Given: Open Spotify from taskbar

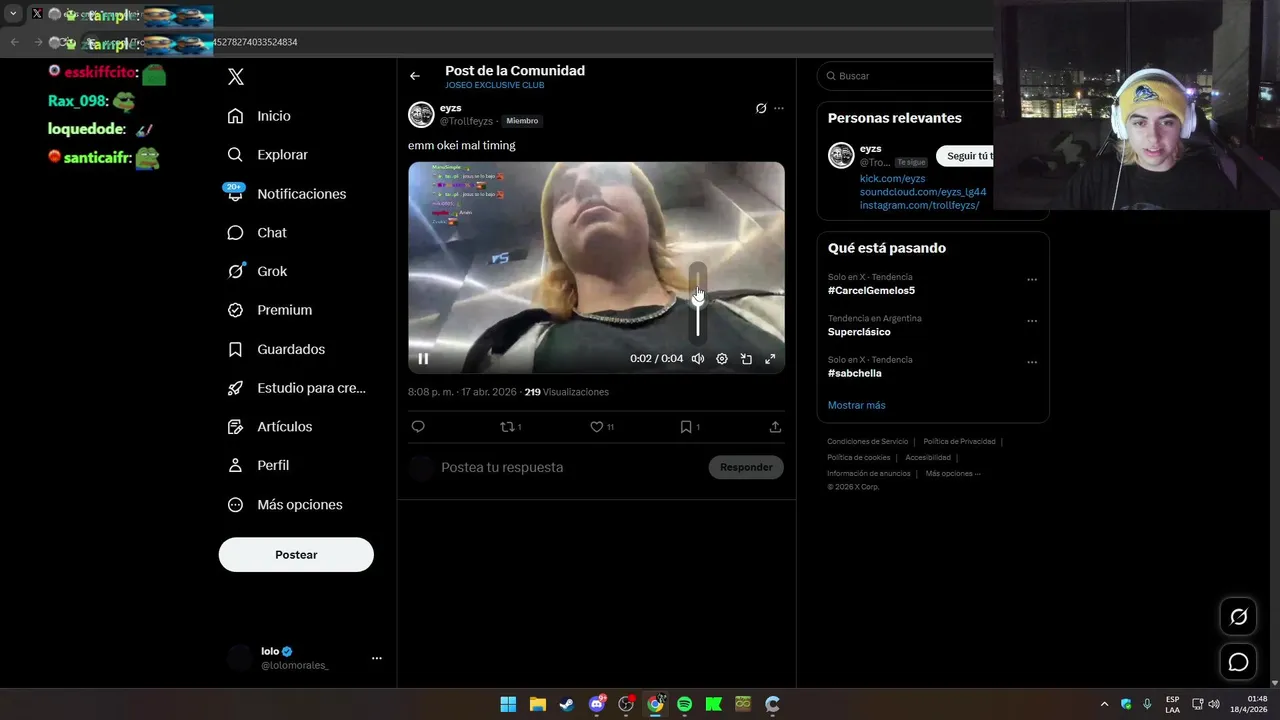Looking at the screenshot, I should point(684,704).
